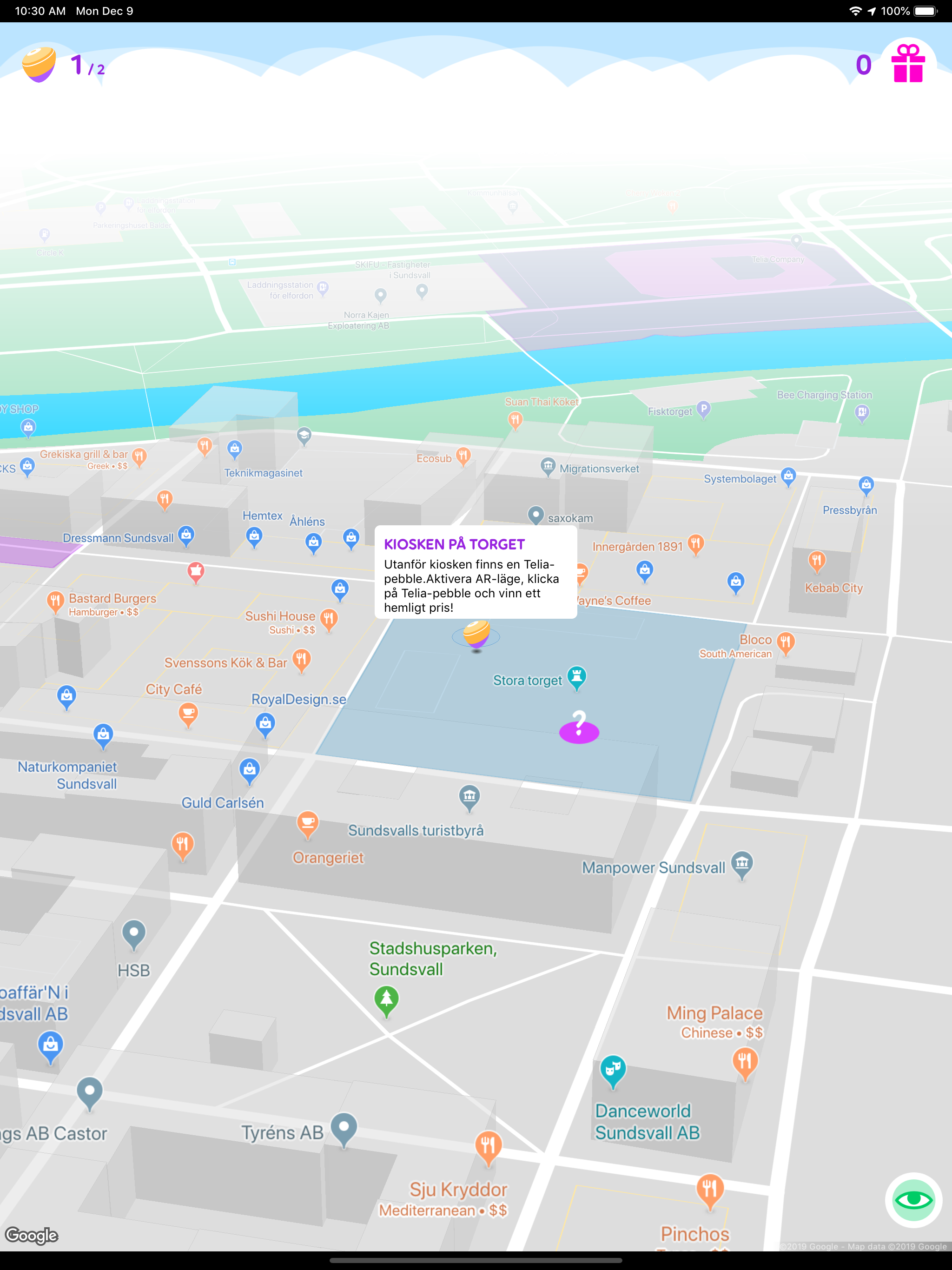Tap the Innergården 1891 restaurant pin
952x1270 pixels.
(x=695, y=545)
